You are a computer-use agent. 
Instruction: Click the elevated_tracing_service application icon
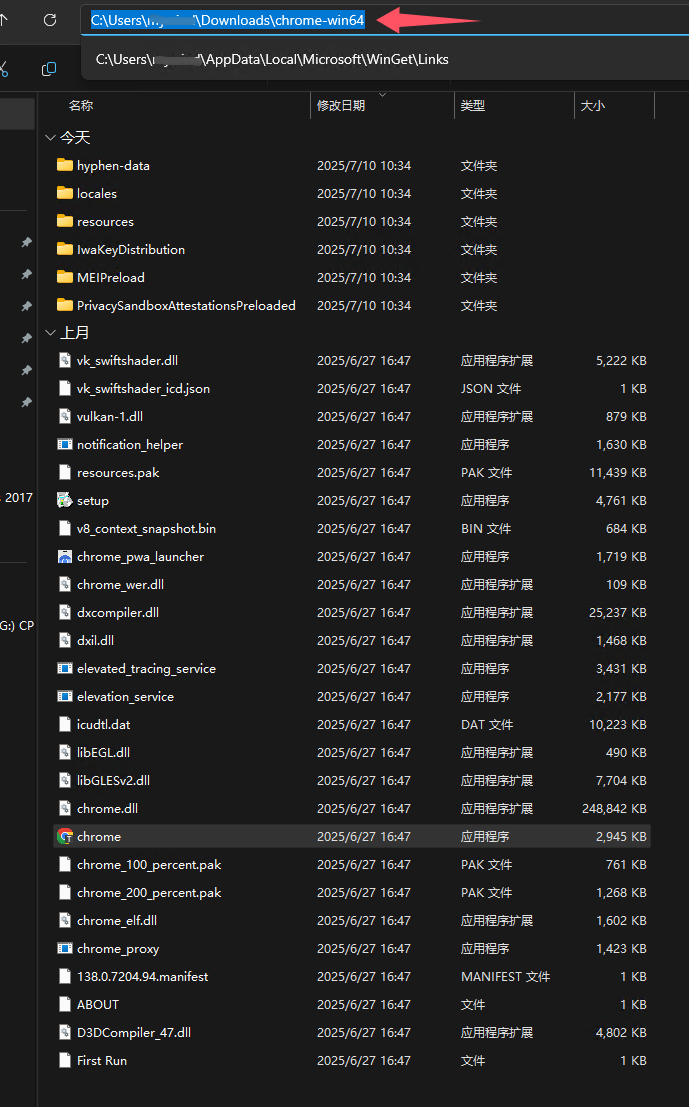65,669
